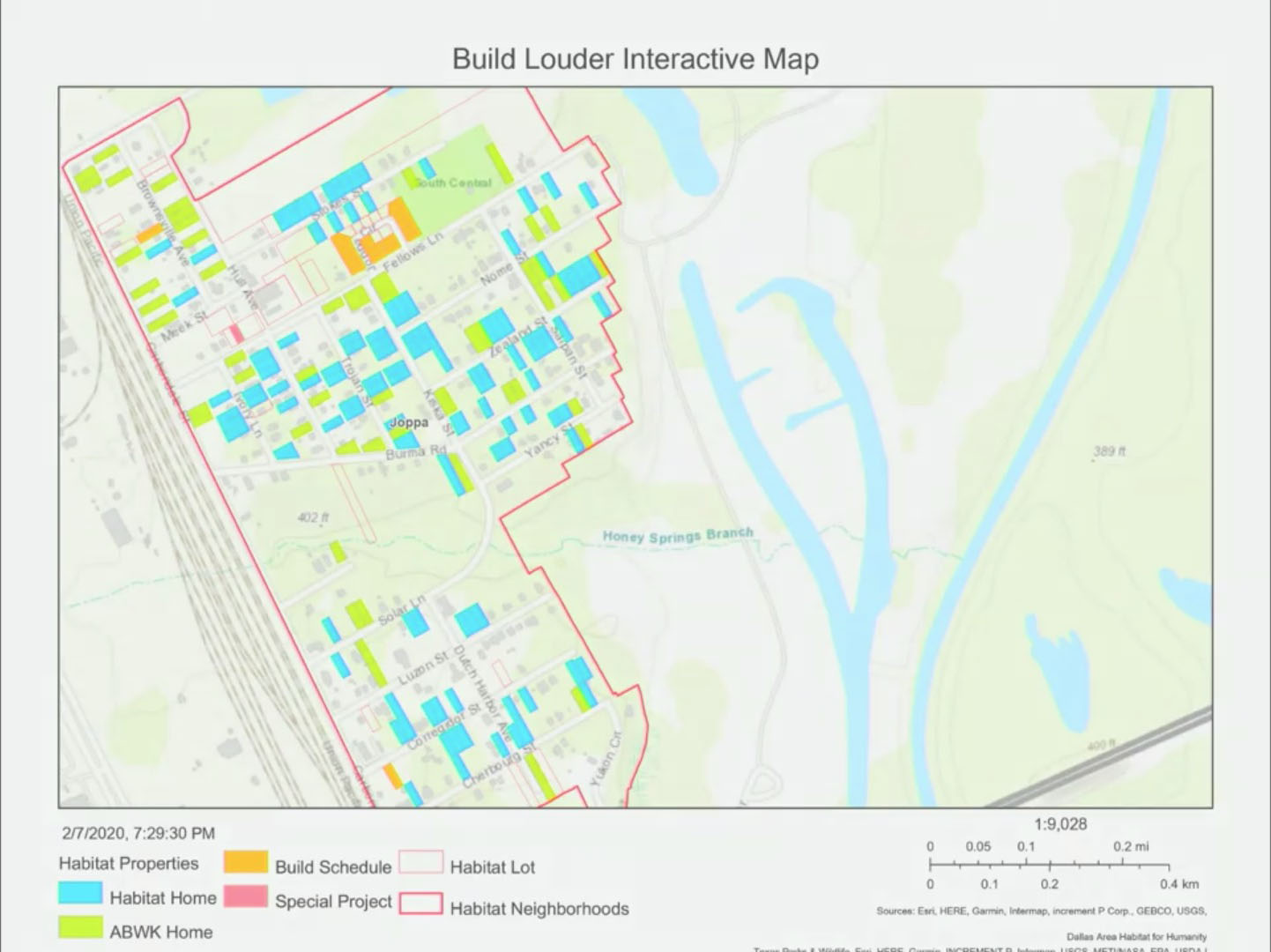Click the 'Habitat Lot' legend label

point(493,867)
